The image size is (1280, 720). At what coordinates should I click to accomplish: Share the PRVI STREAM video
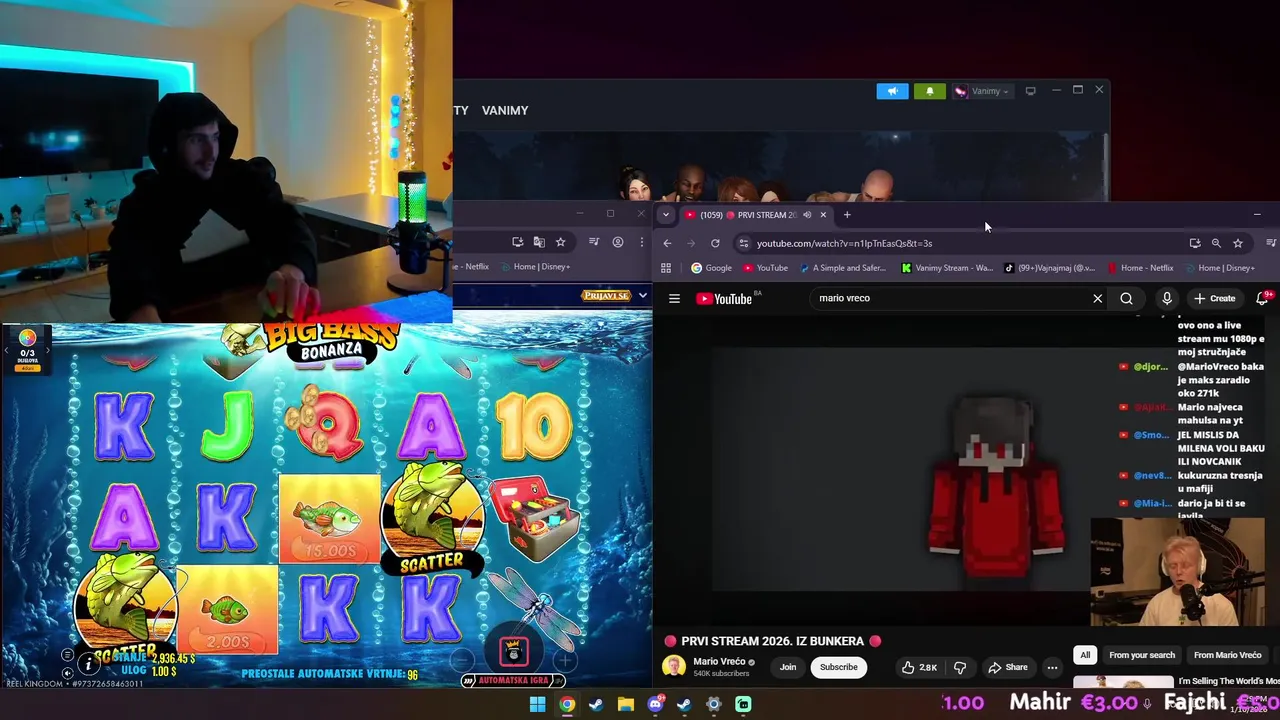(x=1008, y=667)
